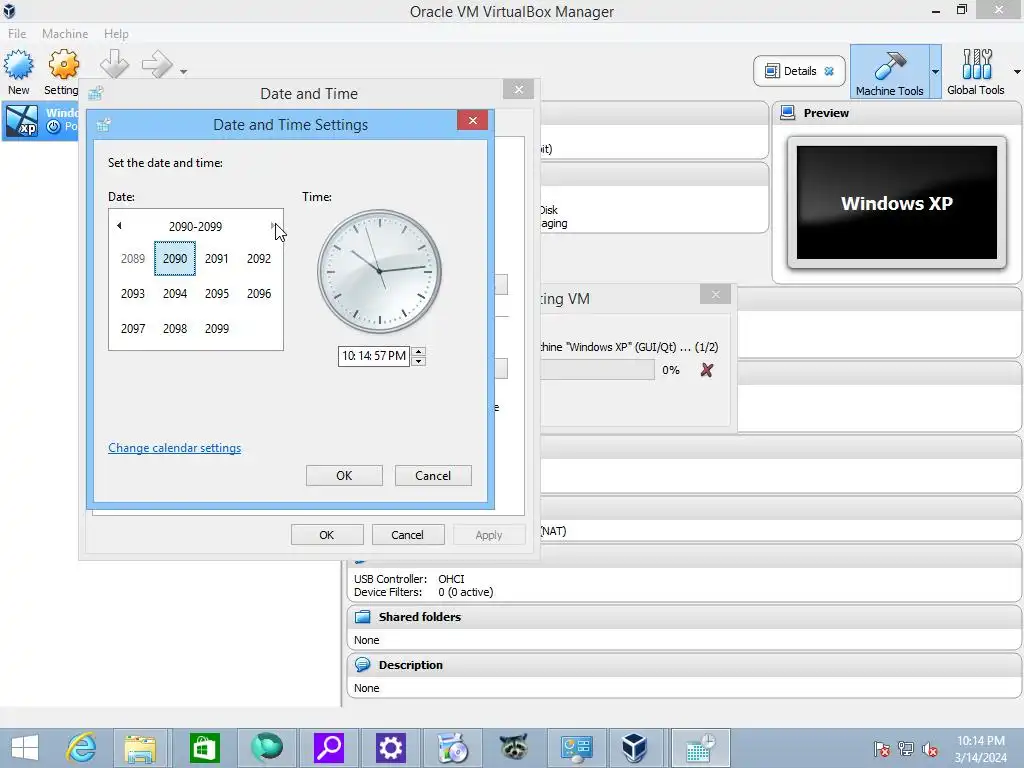Image resolution: width=1024 pixels, height=768 pixels.
Task: Decrease time with the down spinner arrow
Action: coord(419,361)
